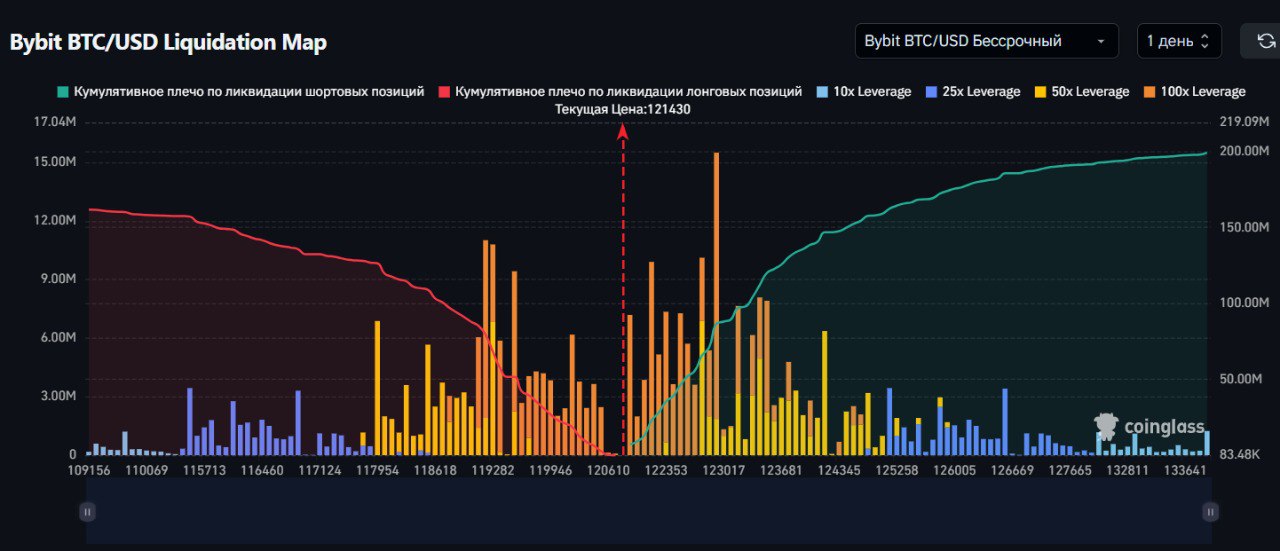Click the 50x Leverage yellow legend swatch

[1040, 92]
